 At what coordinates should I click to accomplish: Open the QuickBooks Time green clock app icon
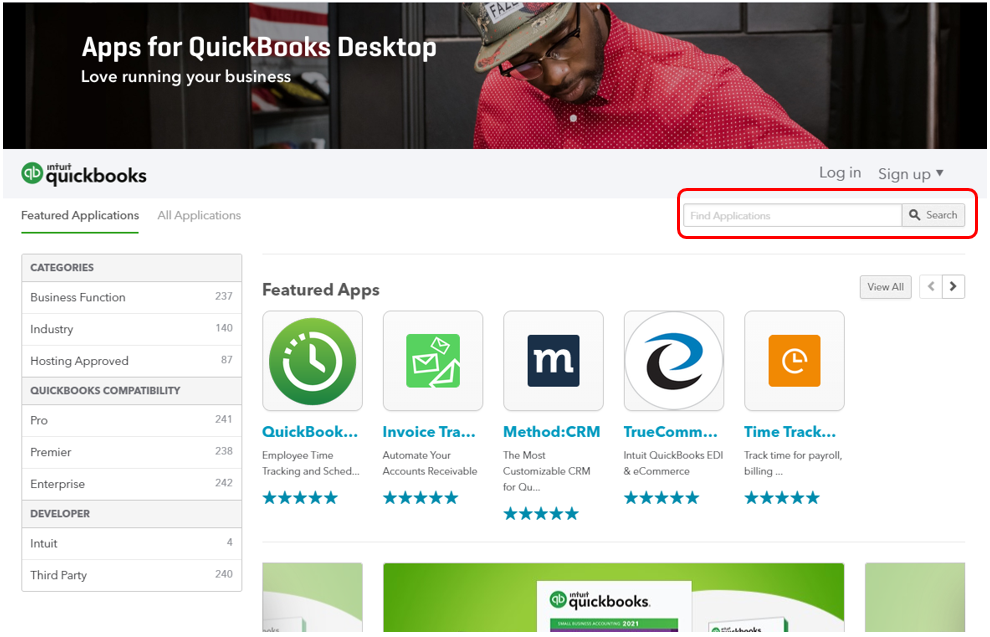pyautogui.click(x=313, y=360)
